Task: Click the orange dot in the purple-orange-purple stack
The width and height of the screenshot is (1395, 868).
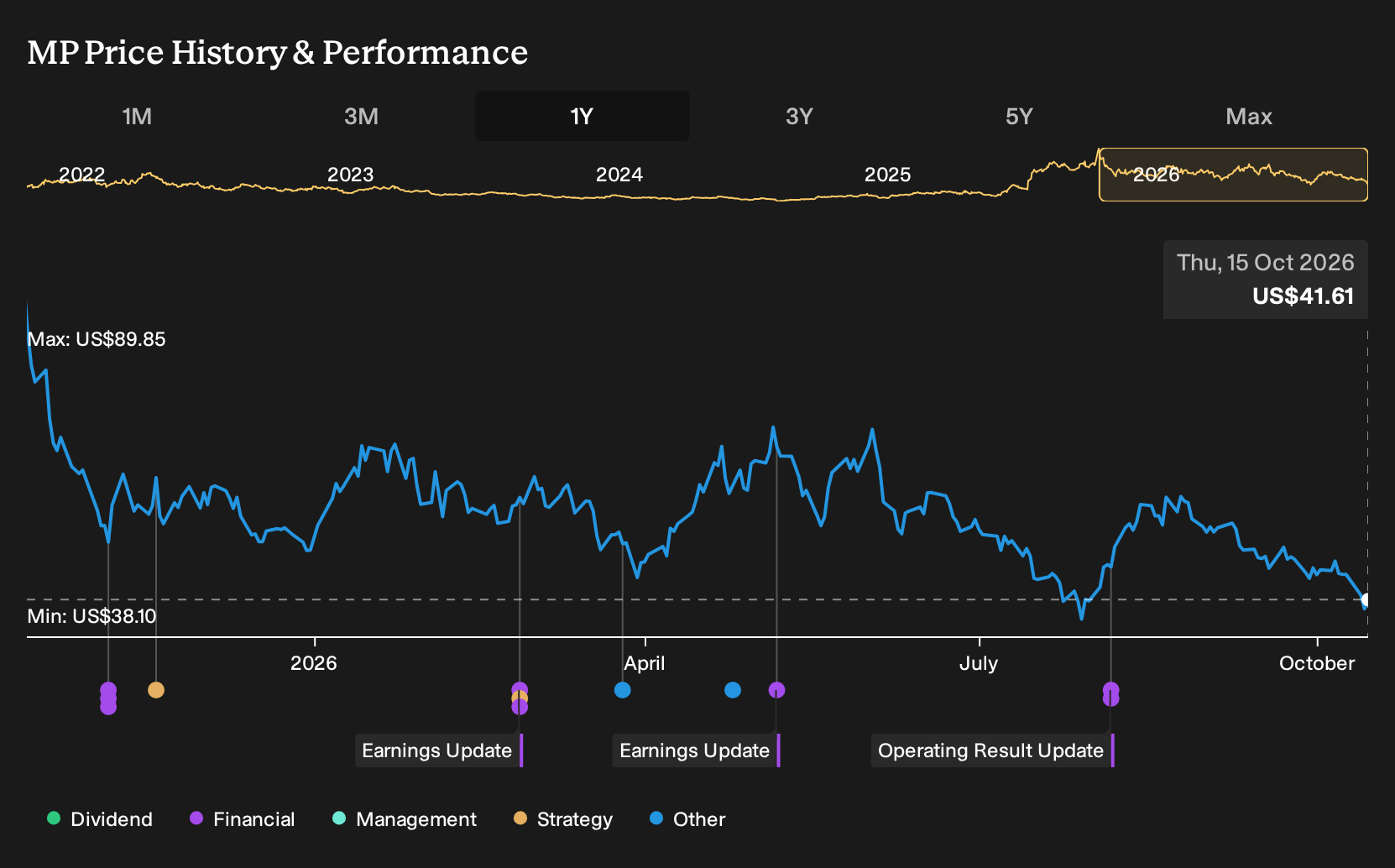Action: 520,698
